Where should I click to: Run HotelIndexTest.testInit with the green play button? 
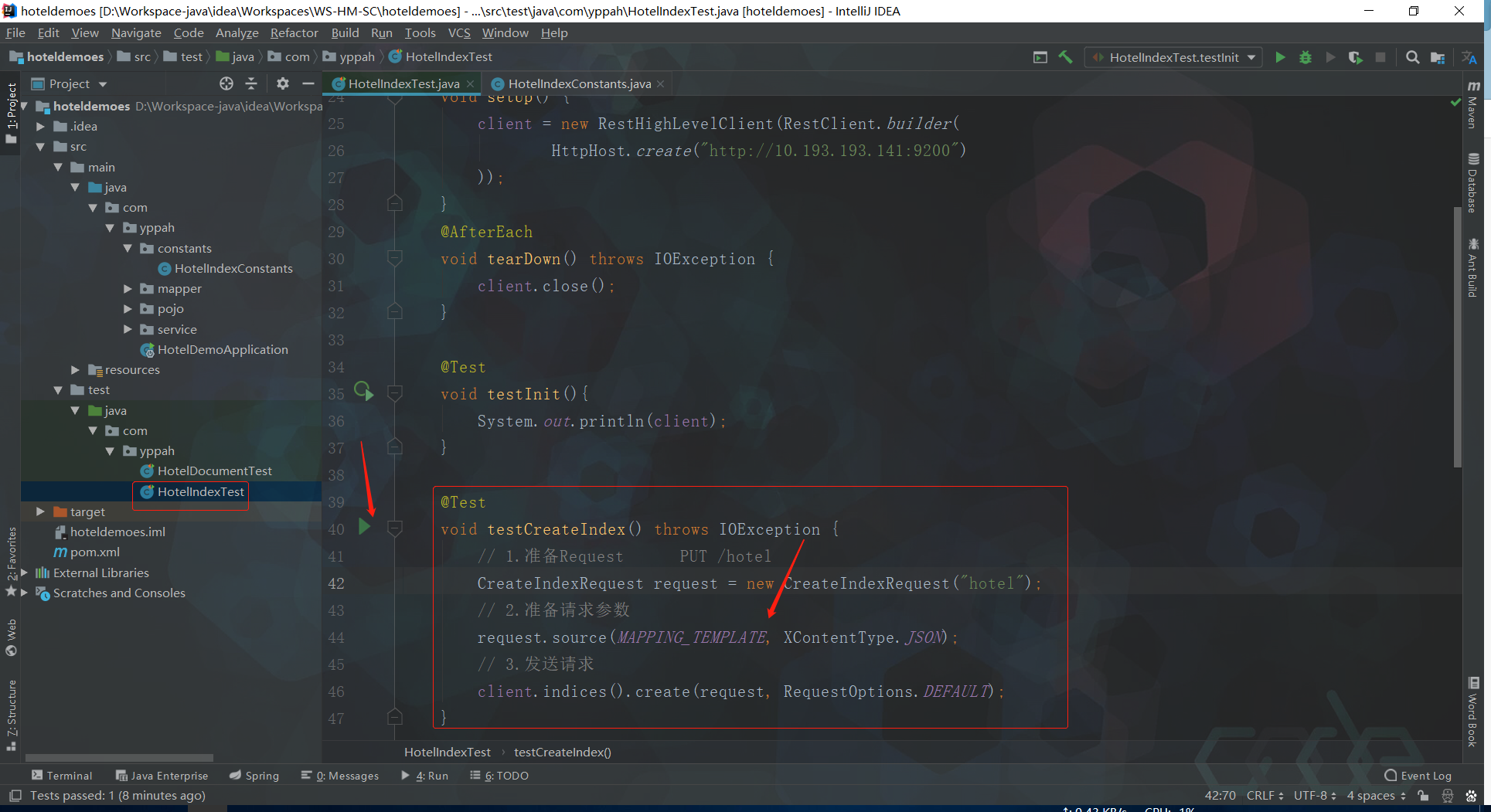click(x=1280, y=57)
